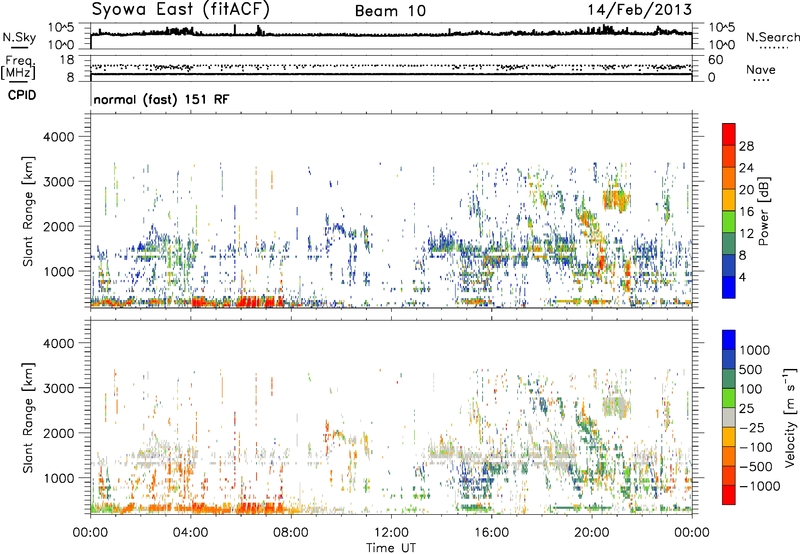Image resolution: width=800 pixels, height=554 pixels.
Task: Click the "4000" tick of the velocity panel
Action: pos(59,343)
